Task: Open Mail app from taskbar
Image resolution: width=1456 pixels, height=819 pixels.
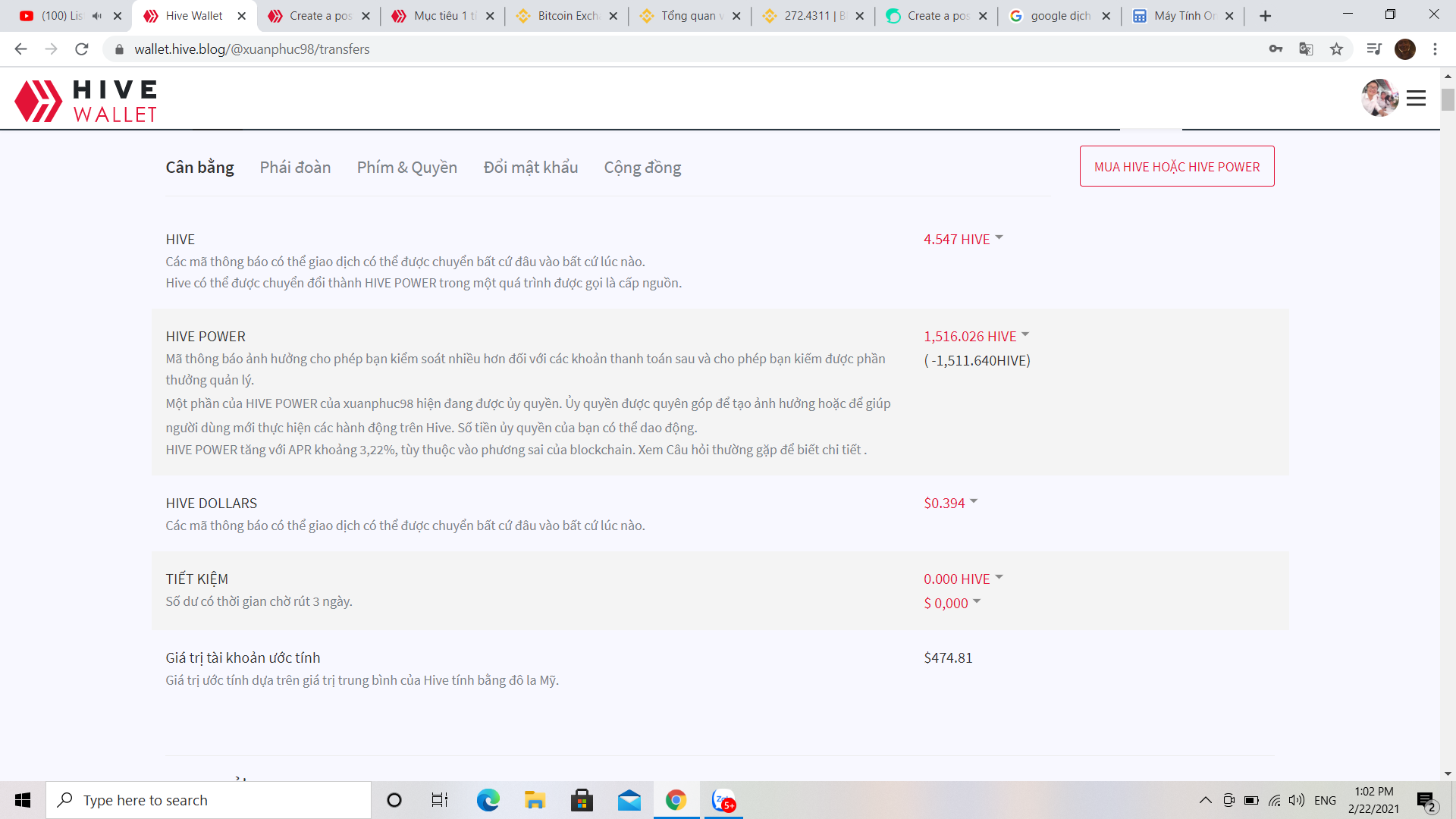Action: coord(629,800)
